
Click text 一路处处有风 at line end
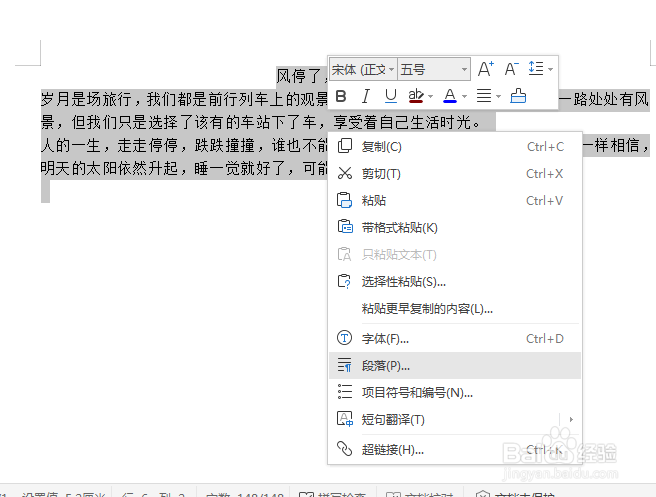click(x=603, y=100)
